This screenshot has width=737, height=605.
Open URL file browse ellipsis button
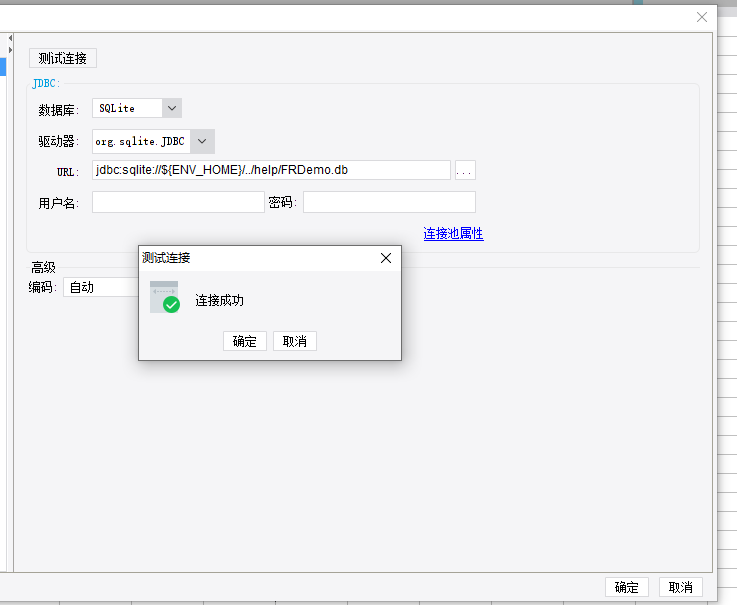[x=465, y=170]
